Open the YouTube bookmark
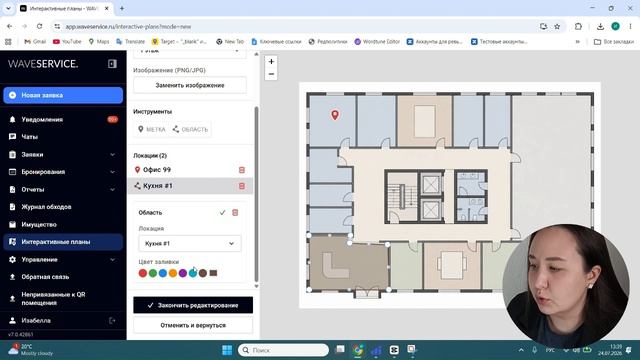 pyautogui.click(x=67, y=42)
